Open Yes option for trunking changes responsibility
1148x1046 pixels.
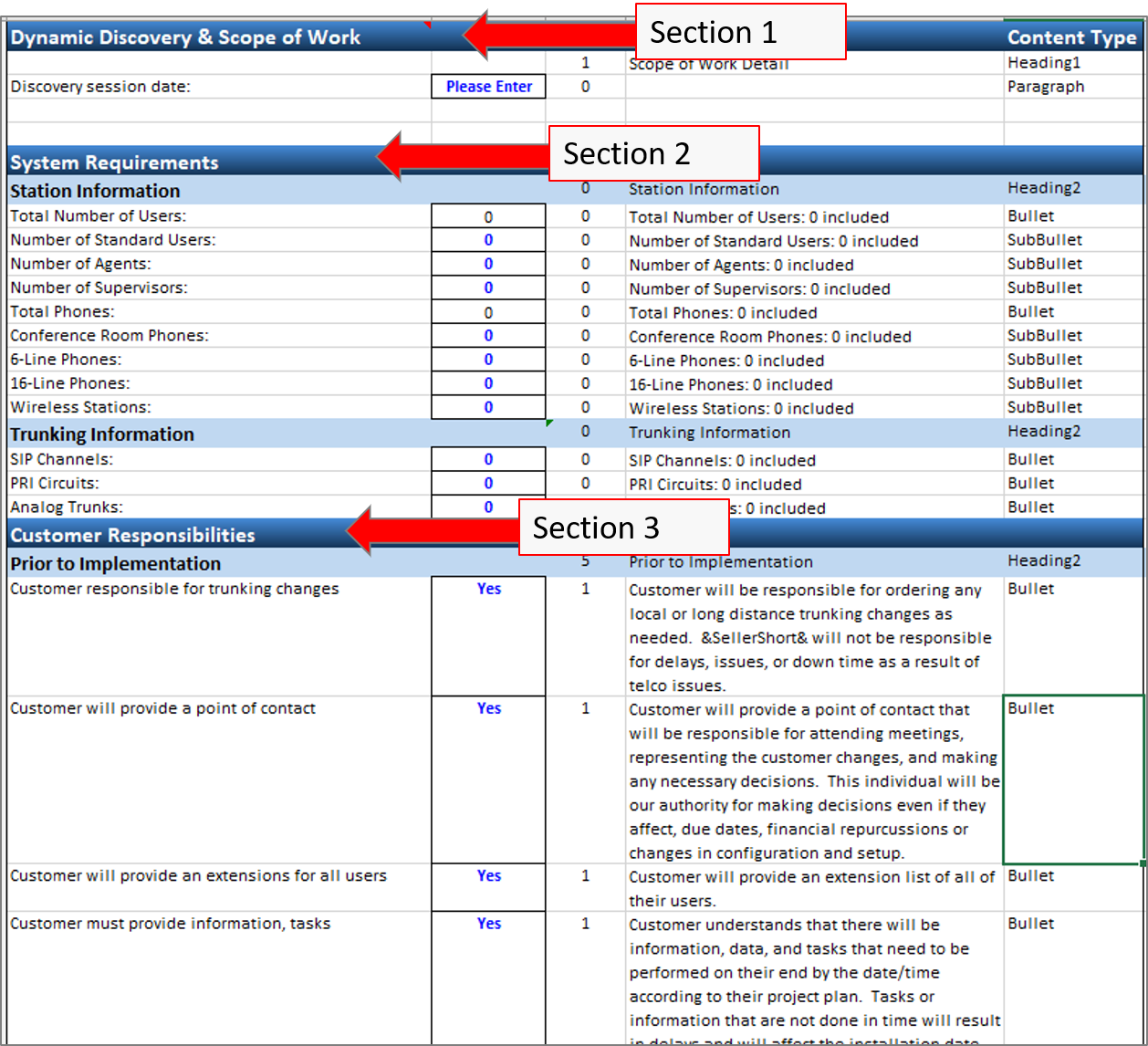coord(488,590)
